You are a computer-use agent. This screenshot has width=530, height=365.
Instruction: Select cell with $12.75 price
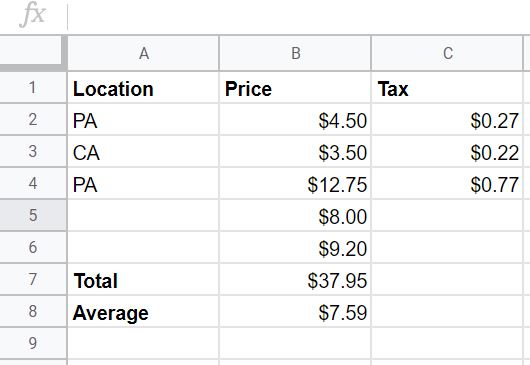295,184
